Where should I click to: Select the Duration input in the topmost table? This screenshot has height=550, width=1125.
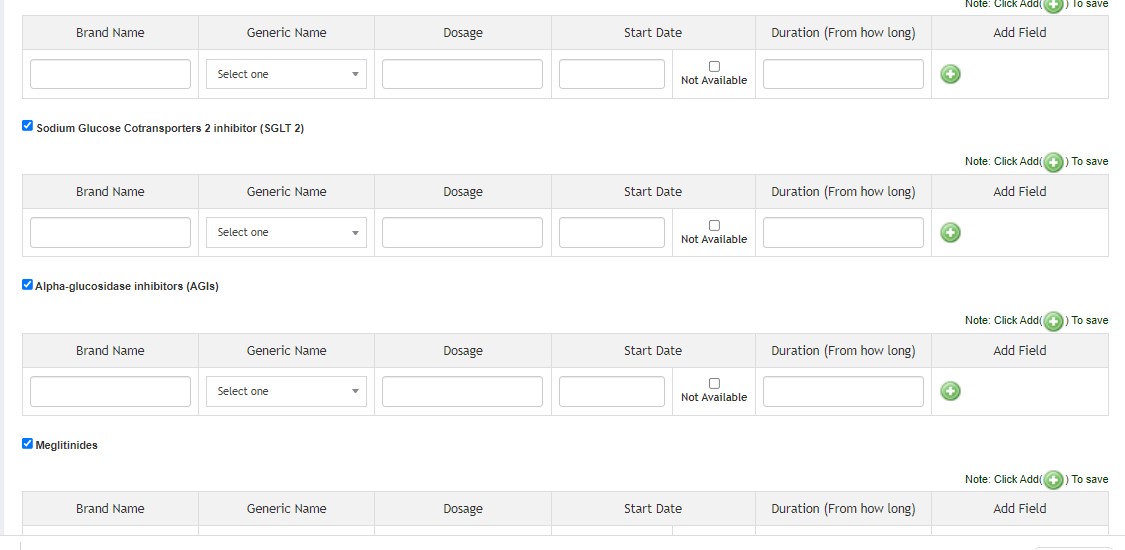(x=843, y=74)
